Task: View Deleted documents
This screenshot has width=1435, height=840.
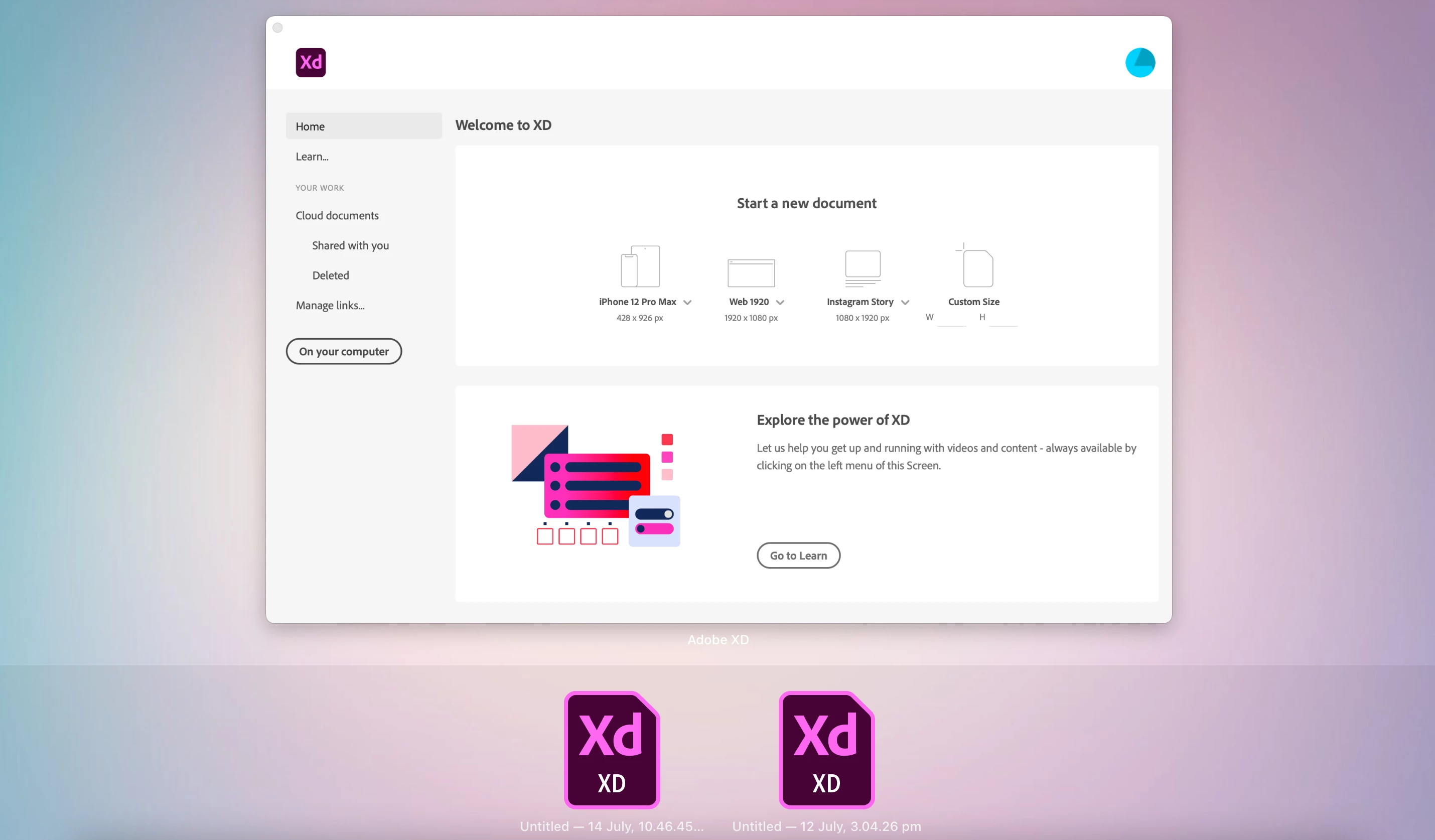Action: pos(330,275)
